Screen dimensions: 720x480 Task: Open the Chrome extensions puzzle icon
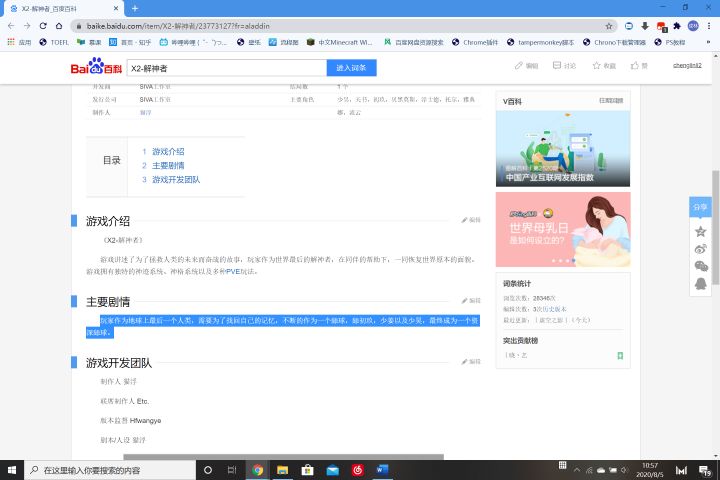point(677,26)
